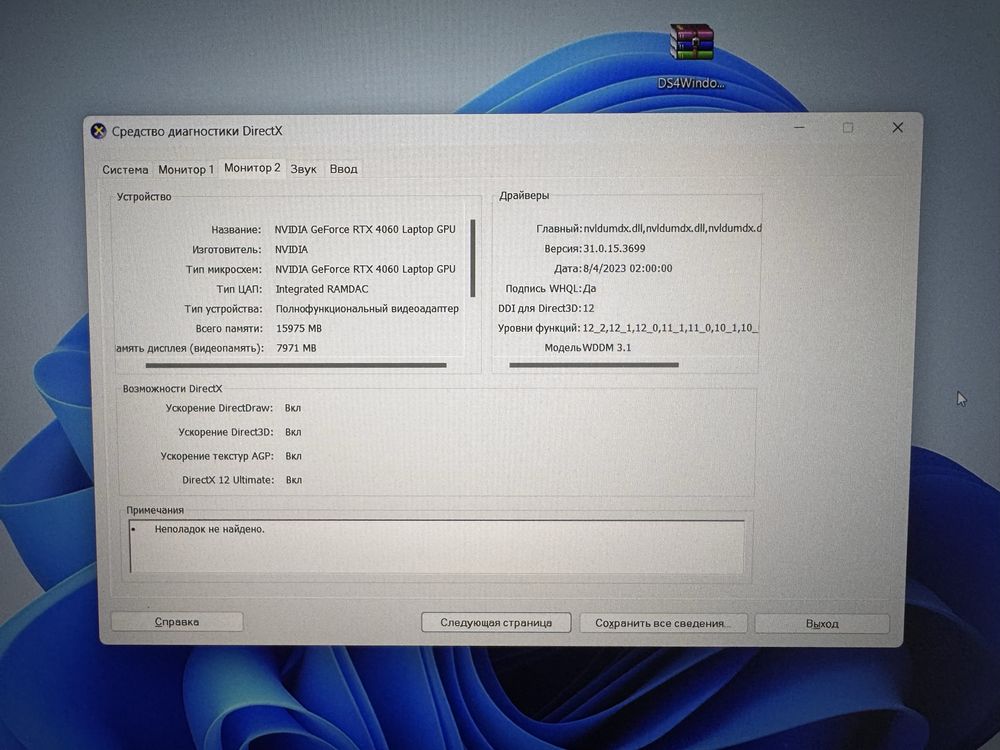Viewport: 1000px width, 750px height.
Task: Click the vertical scrollbar in Устройство panel
Action: [473, 258]
